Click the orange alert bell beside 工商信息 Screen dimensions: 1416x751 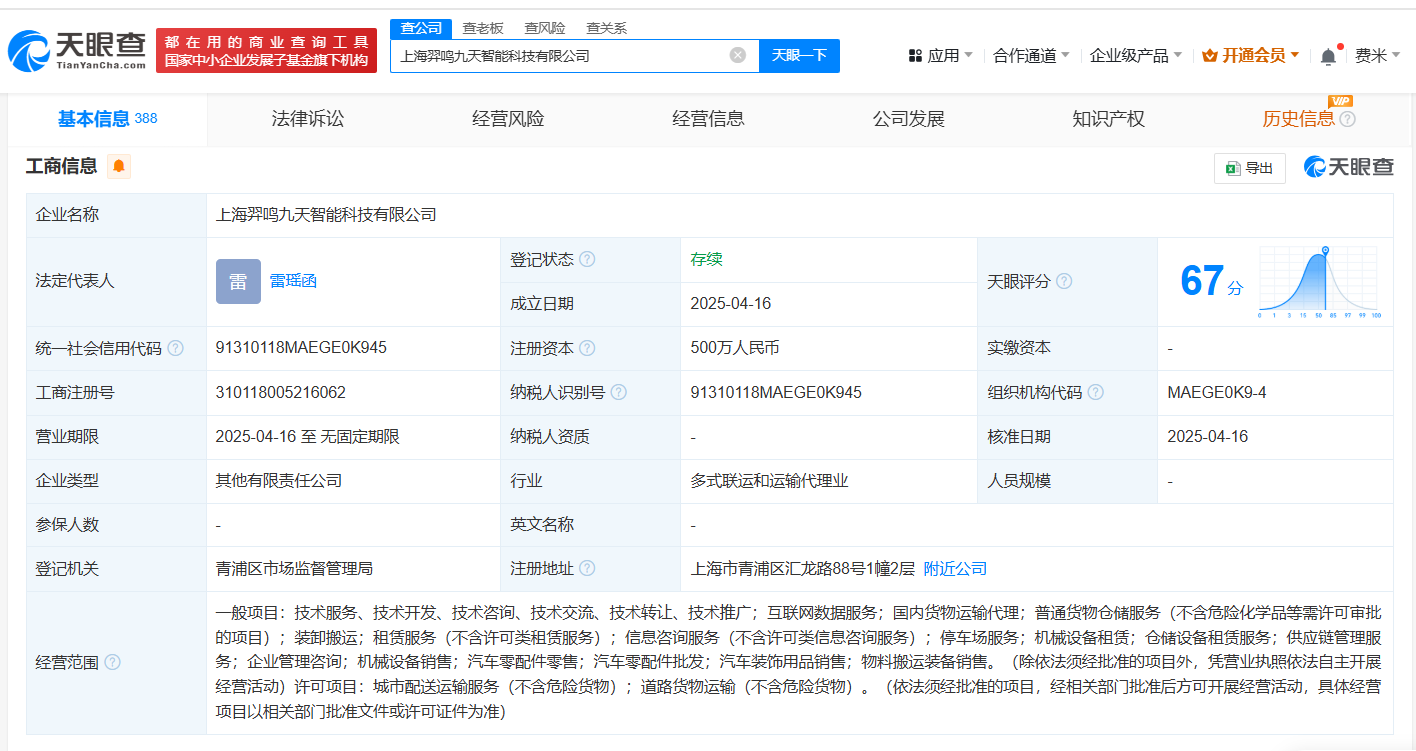pos(119,167)
